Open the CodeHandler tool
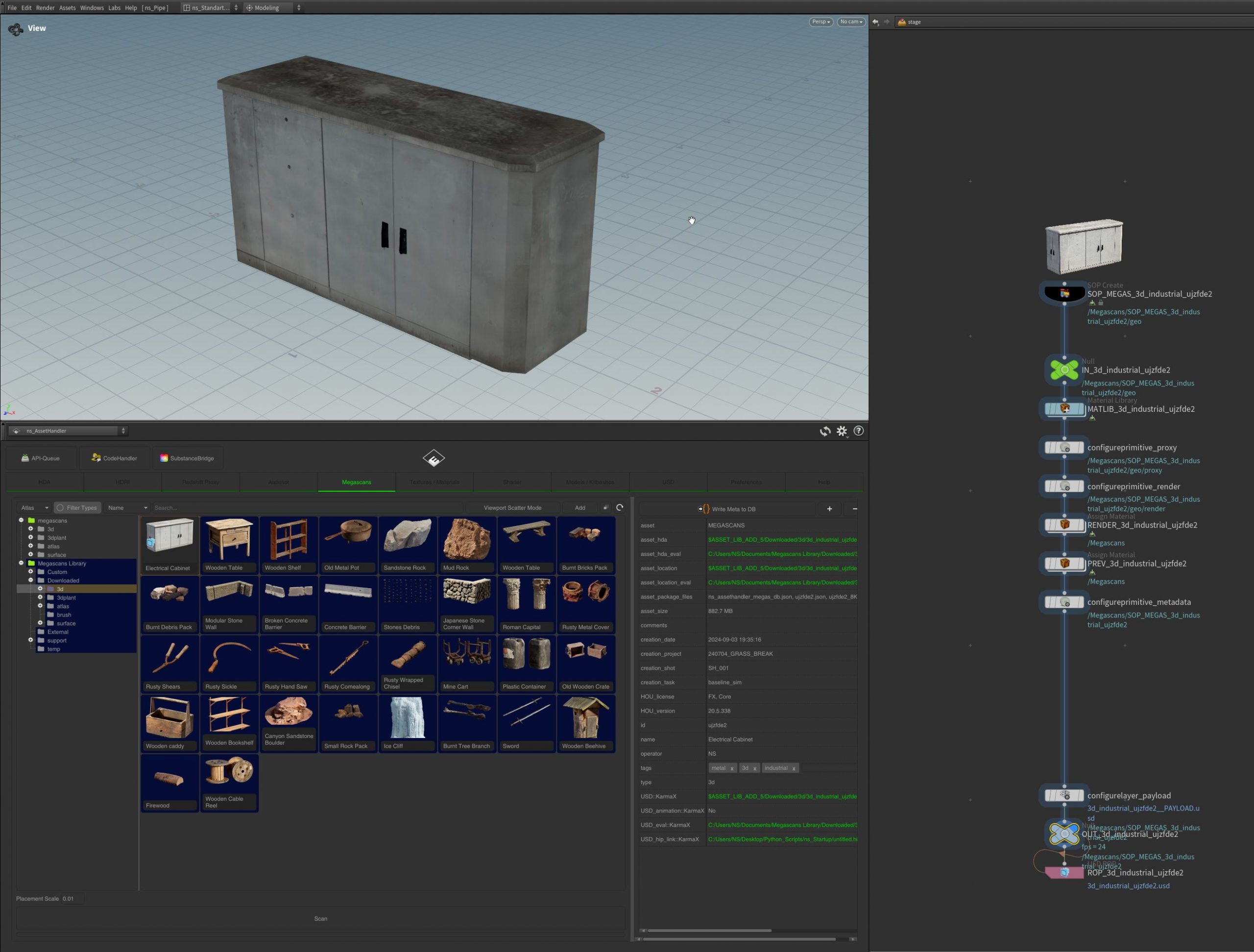The image size is (1254, 952). coord(115,458)
